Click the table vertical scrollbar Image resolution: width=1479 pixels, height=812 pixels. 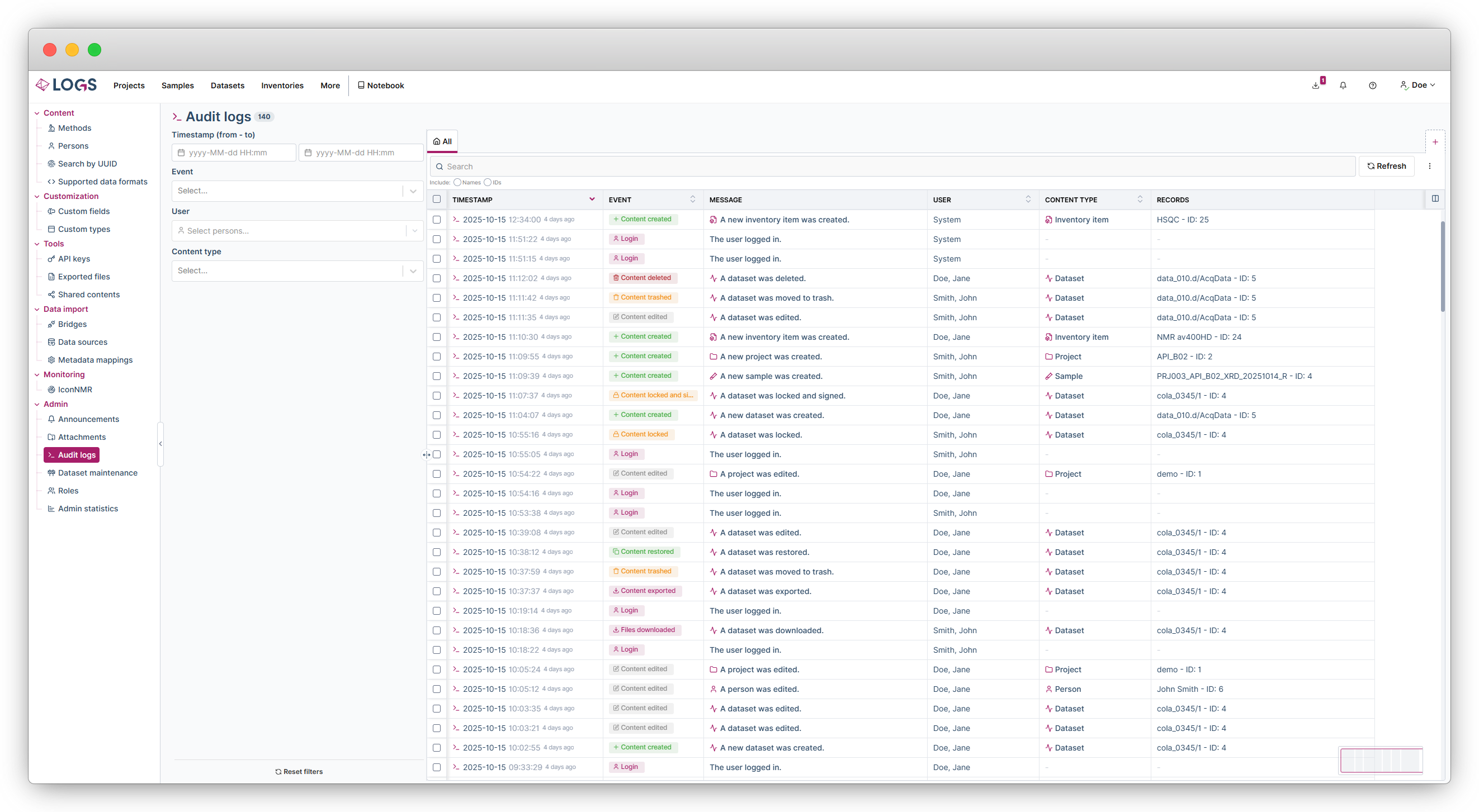1442,267
